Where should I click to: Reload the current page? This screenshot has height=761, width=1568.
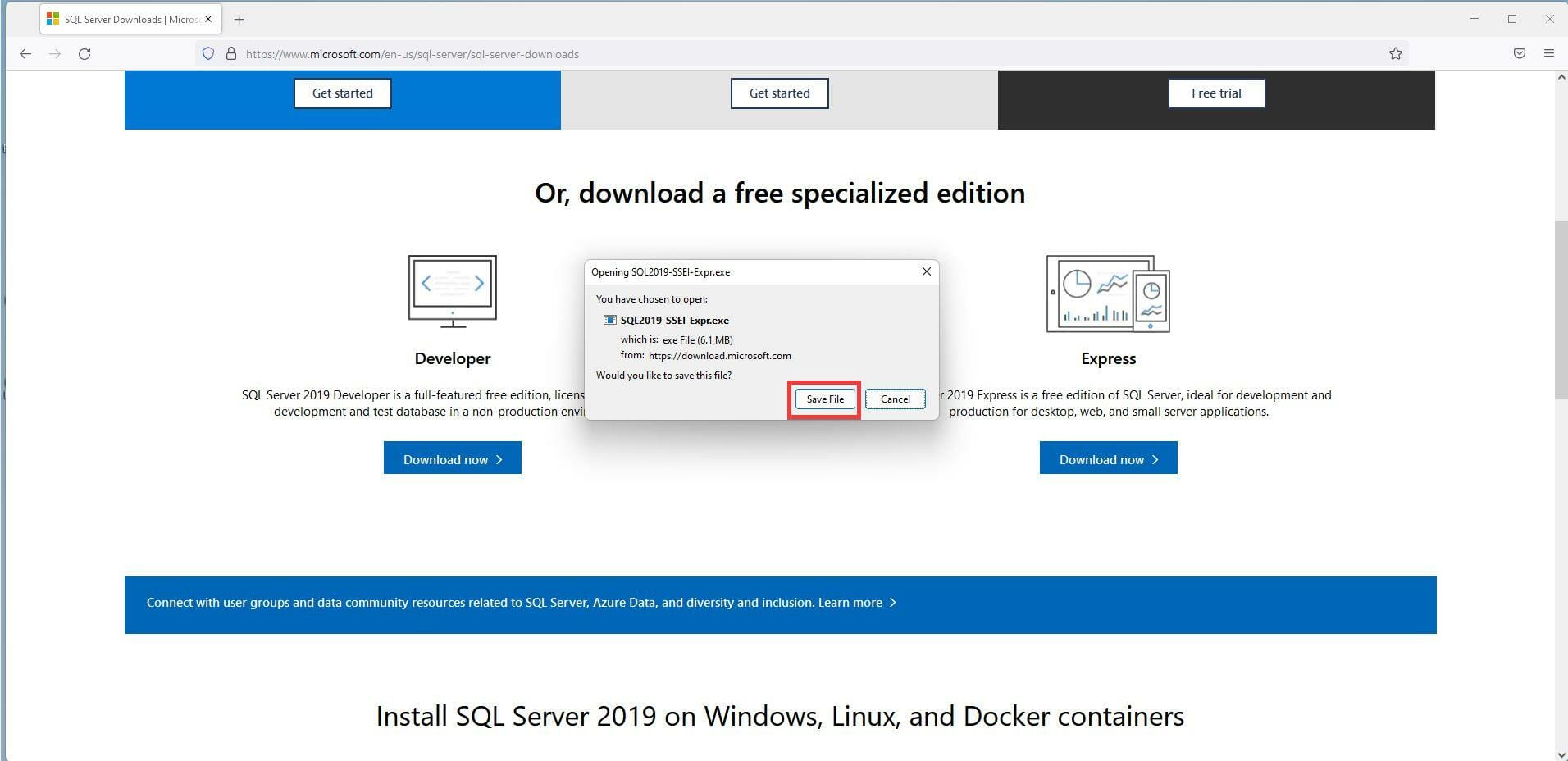84,53
